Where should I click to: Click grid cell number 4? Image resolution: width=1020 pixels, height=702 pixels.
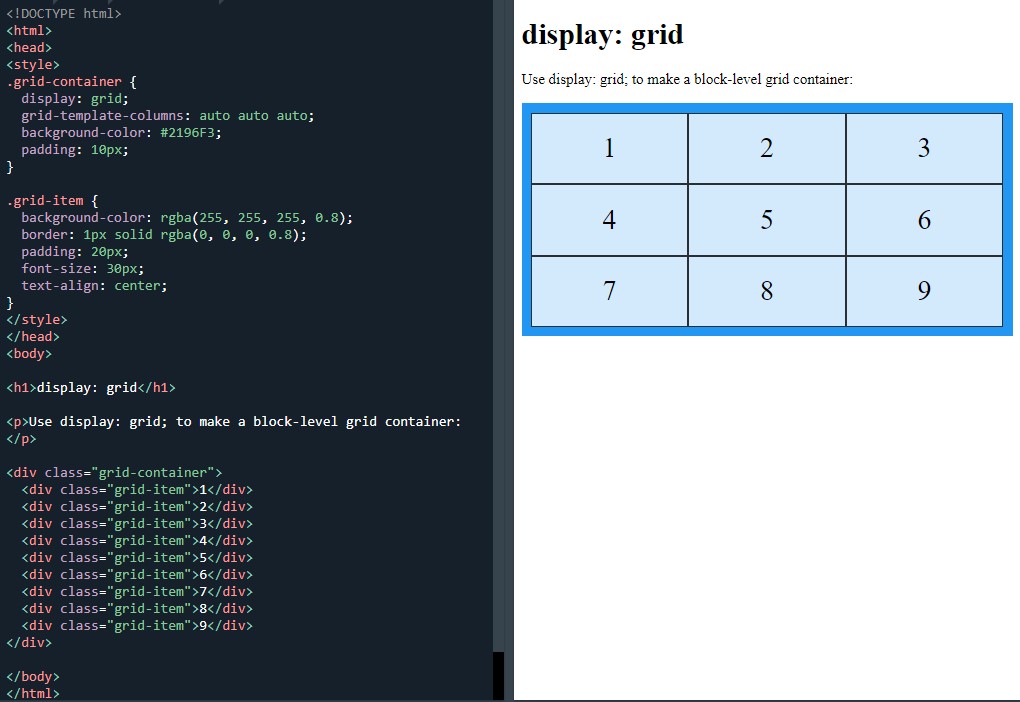coord(609,220)
